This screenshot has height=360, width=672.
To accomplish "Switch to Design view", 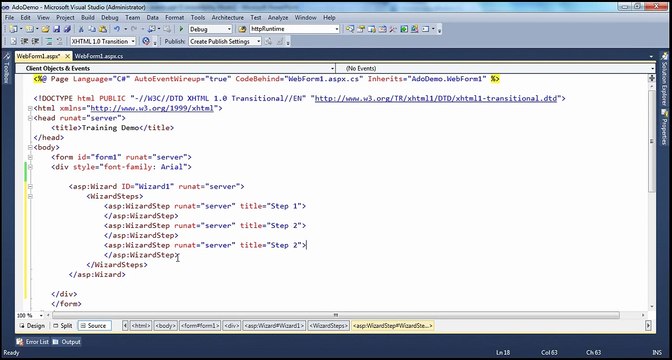I will (32, 326).
